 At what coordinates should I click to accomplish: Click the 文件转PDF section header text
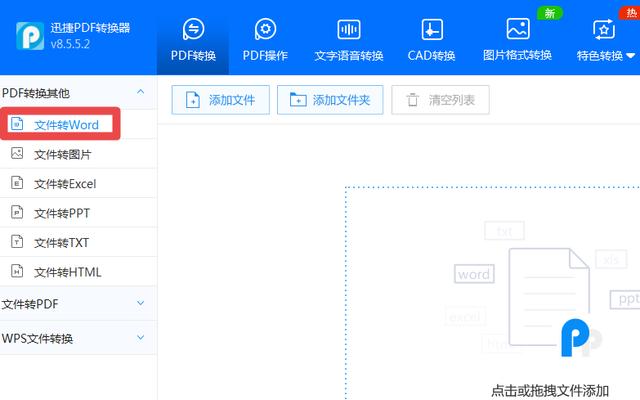30,304
